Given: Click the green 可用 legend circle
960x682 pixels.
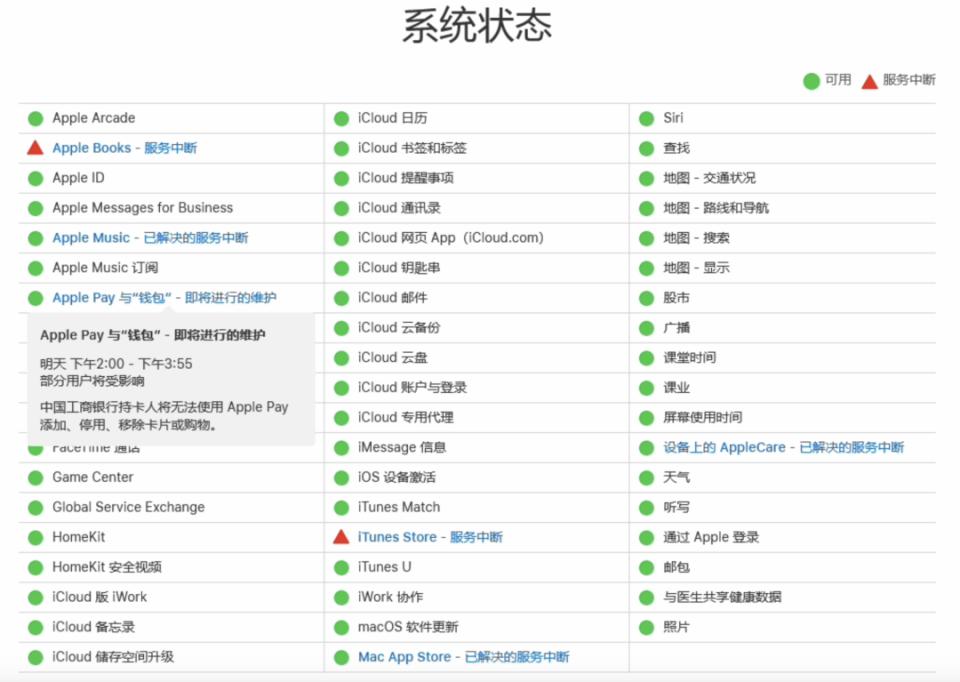Looking at the screenshot, I should [811, 80].
